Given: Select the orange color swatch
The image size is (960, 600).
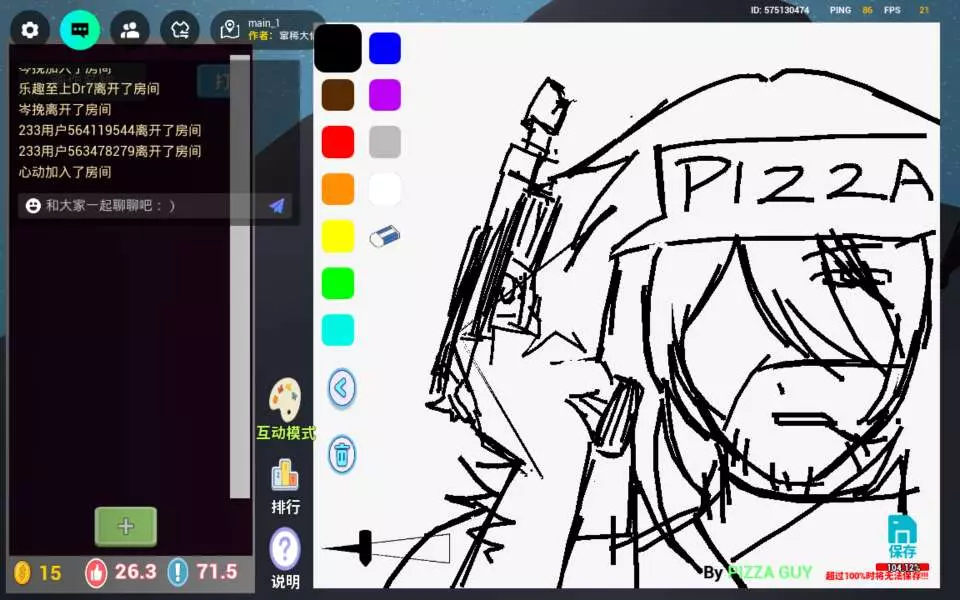Looking at the screenshot, I should (x=338, y=189).
